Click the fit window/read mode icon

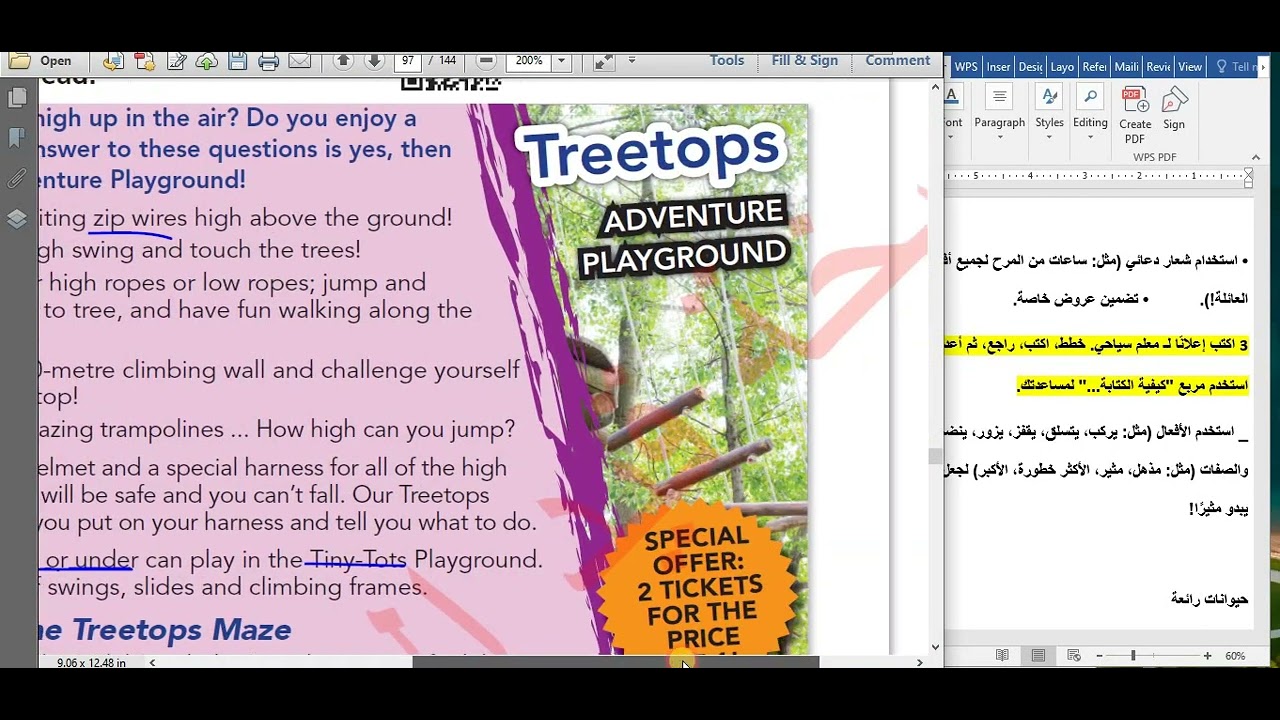[603, 61]
